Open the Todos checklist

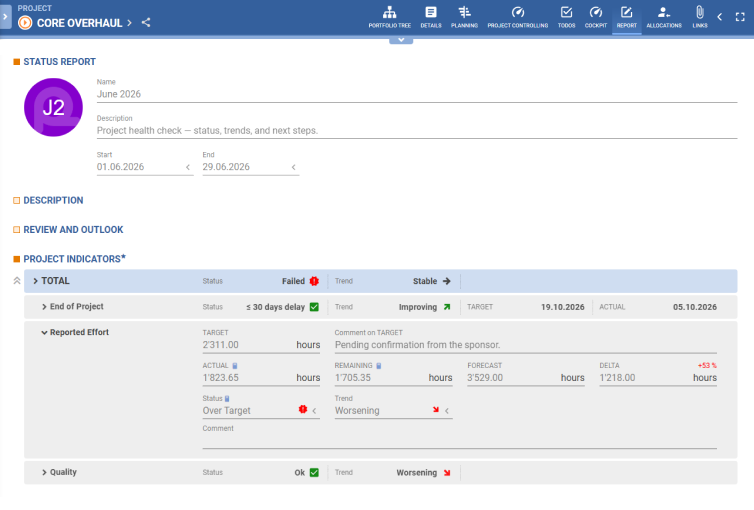[x=566, y=17]
